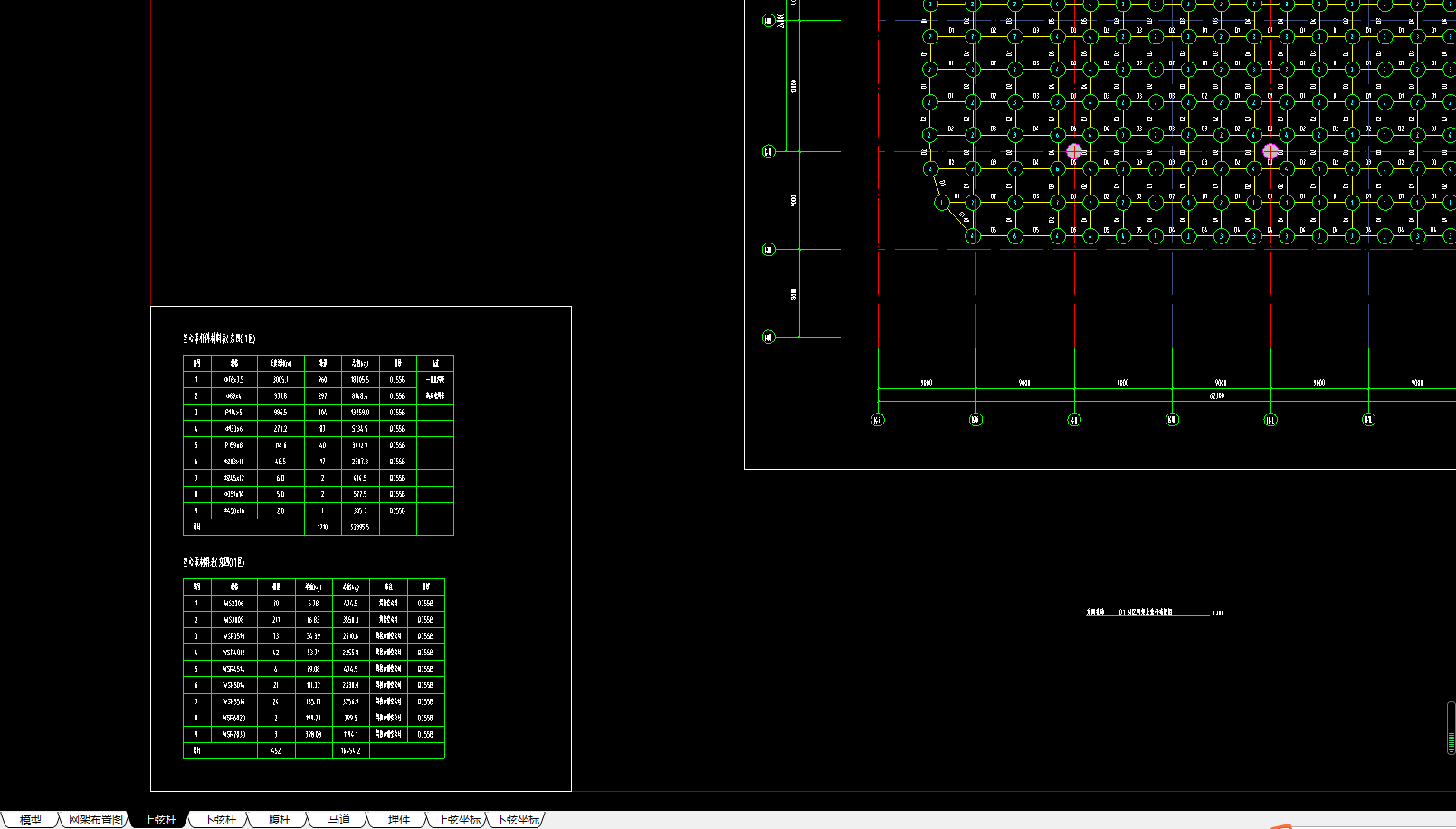
Task: Open the 埋件 layout tab
Action: [399, 820]
